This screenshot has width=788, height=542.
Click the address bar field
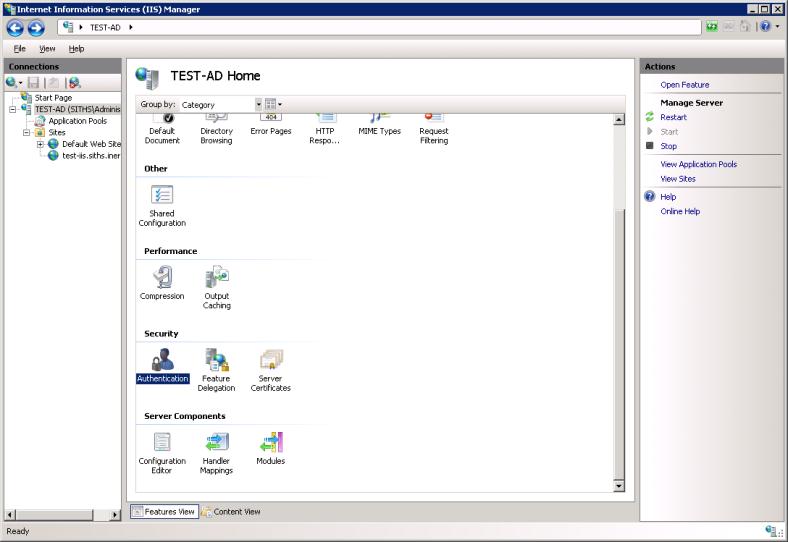[379, 27]
